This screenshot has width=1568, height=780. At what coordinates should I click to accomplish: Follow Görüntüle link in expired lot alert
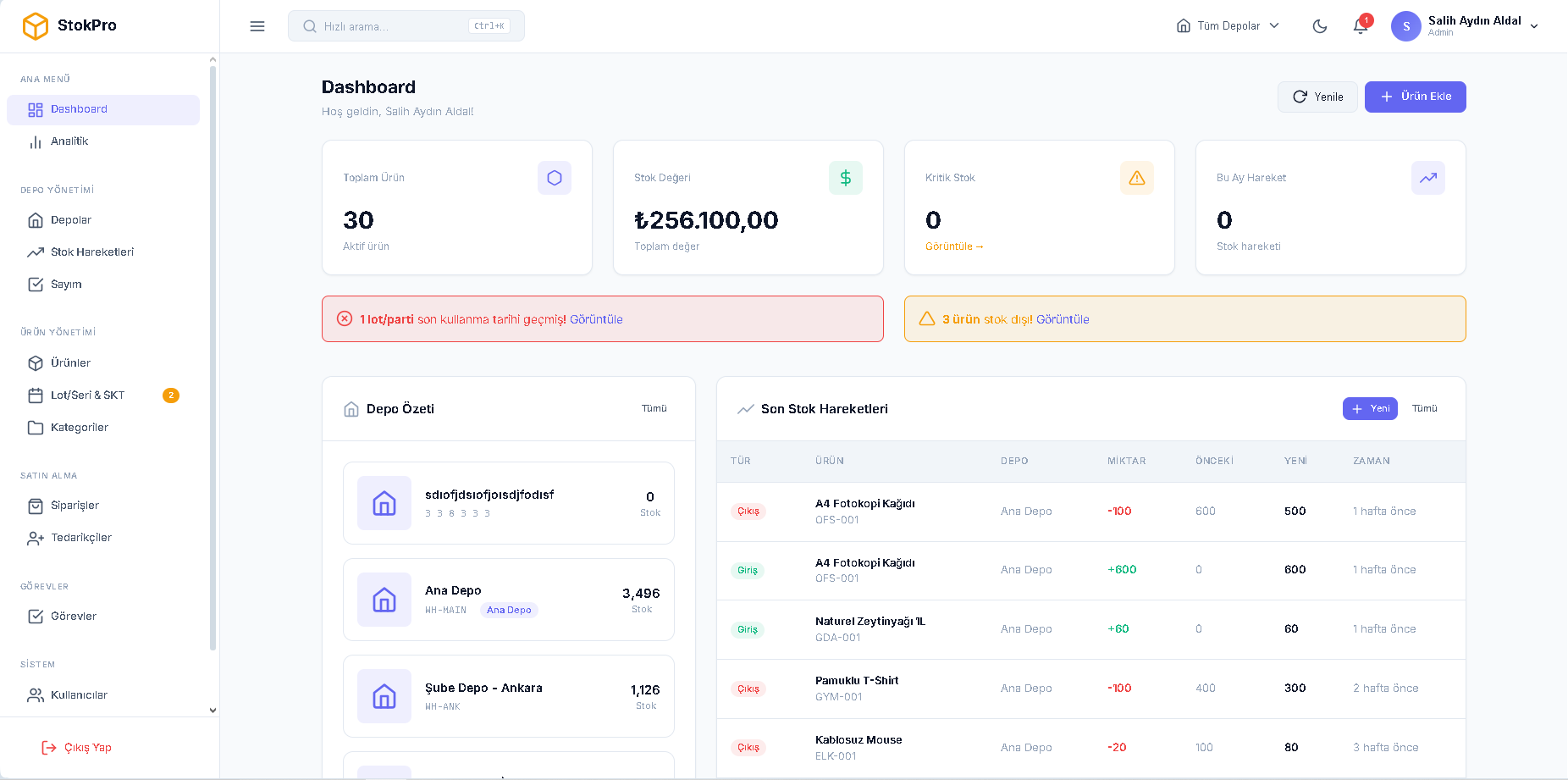tap(596, 319)
